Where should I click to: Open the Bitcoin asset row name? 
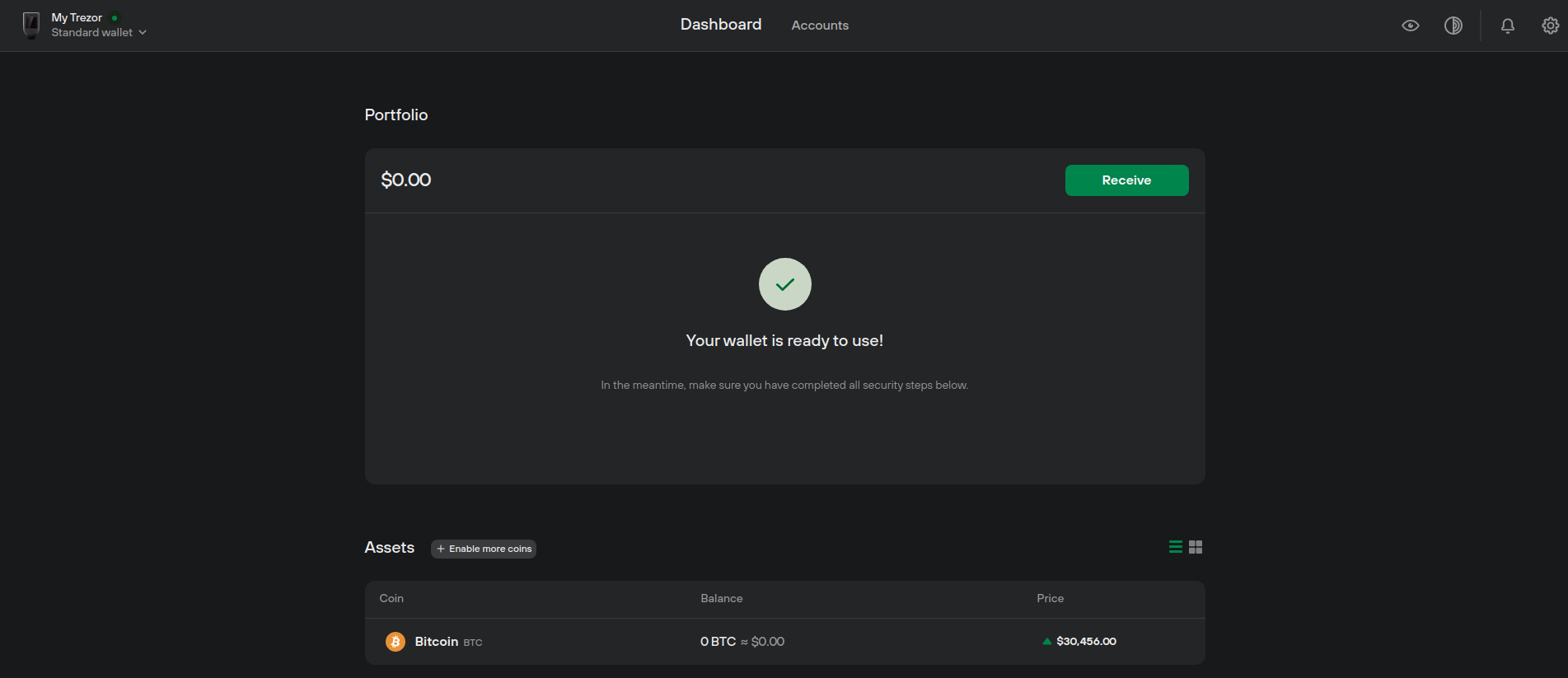point(437,642)
